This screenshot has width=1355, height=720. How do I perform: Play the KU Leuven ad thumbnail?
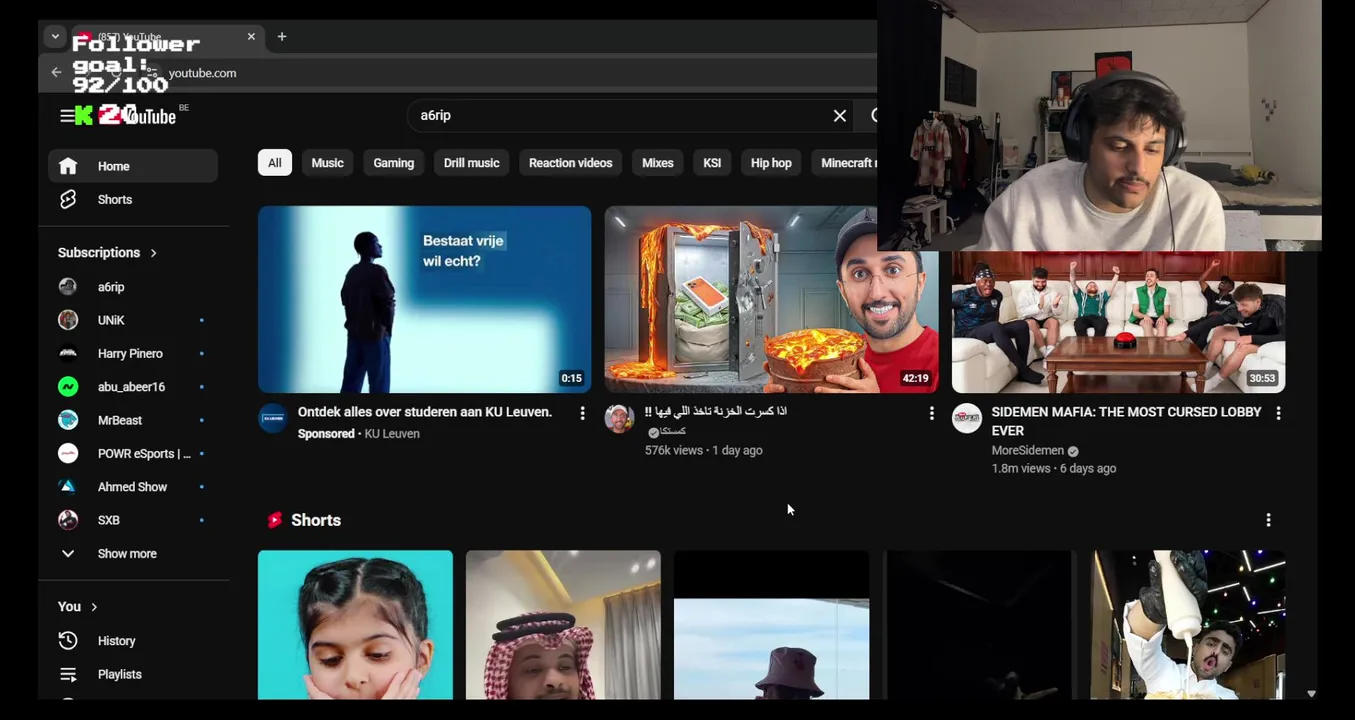tap(424, 299)
